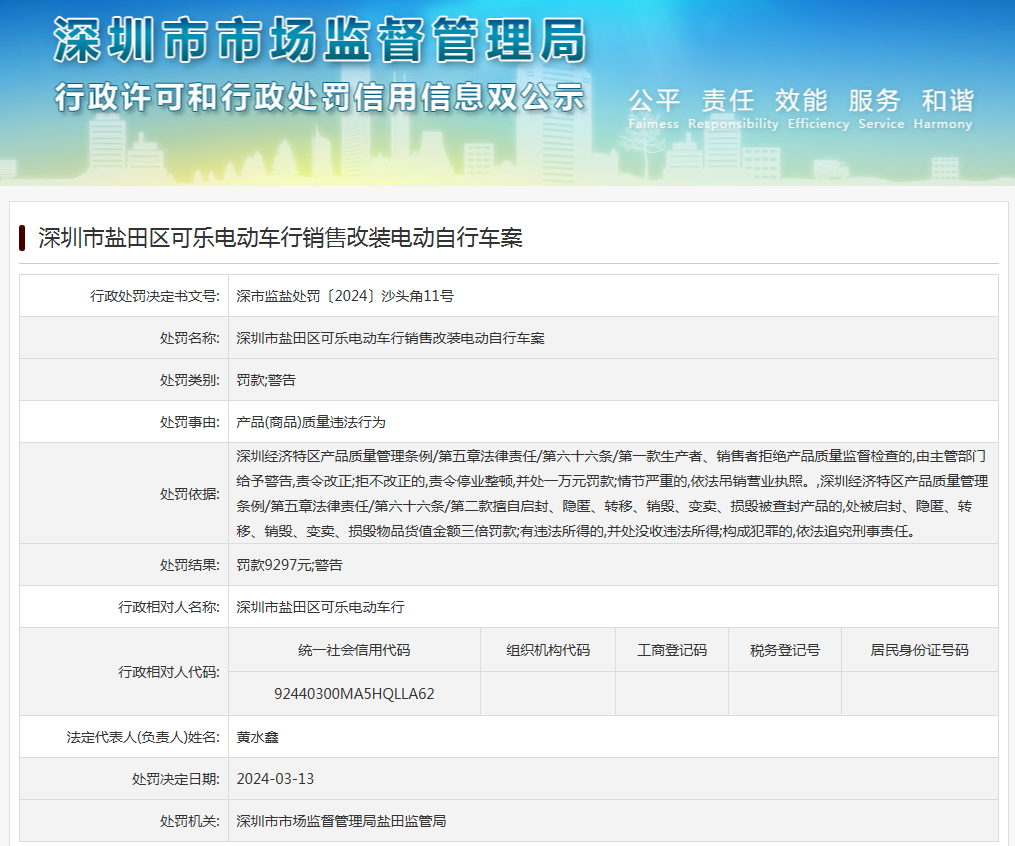
Task: Select the name 黄水鑫
Action: point(257,737)
